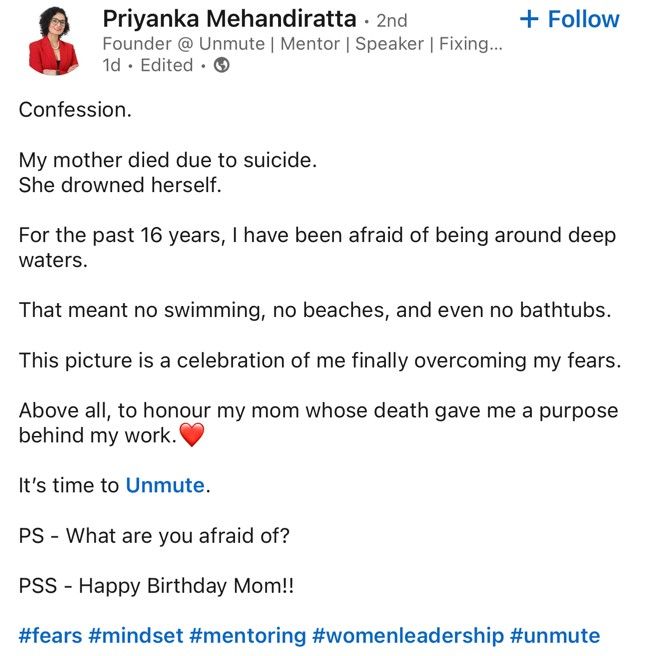645x656 pixels.
Task: Click the globe public visibility icon
Action: click(221, 65)
